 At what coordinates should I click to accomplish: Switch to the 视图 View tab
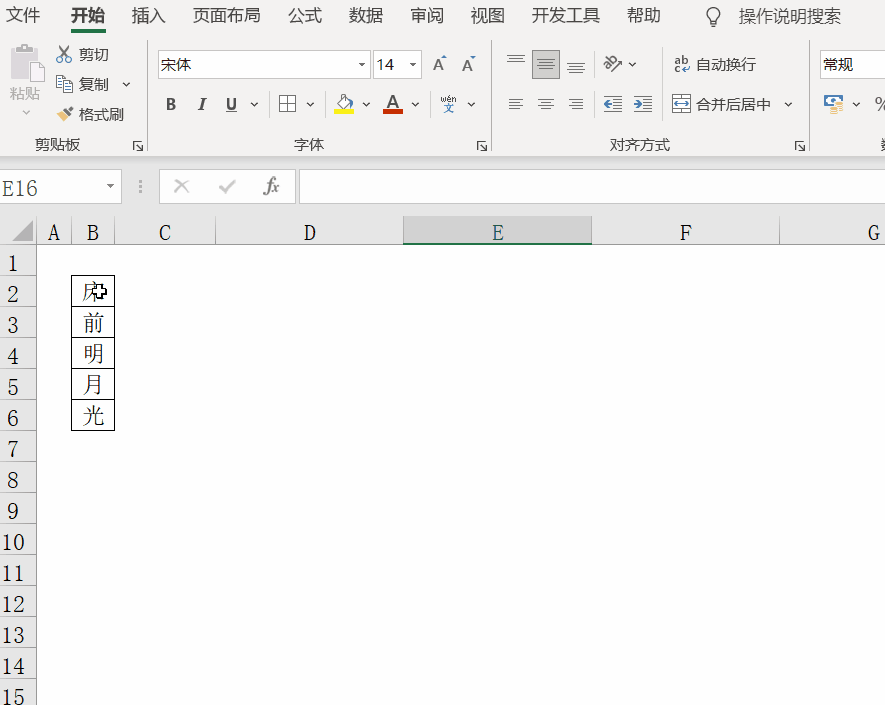488,15
